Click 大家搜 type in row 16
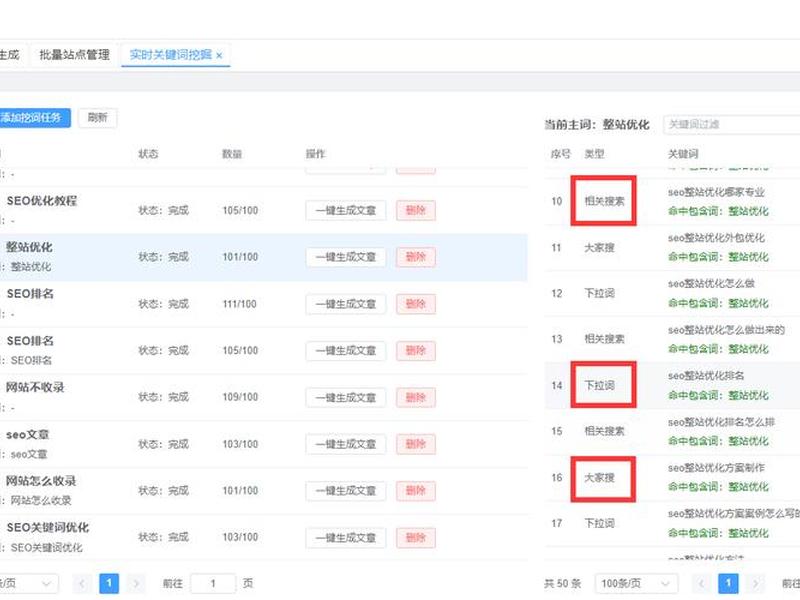The width and height of the screenshot is (800, 600). [599, 478]
